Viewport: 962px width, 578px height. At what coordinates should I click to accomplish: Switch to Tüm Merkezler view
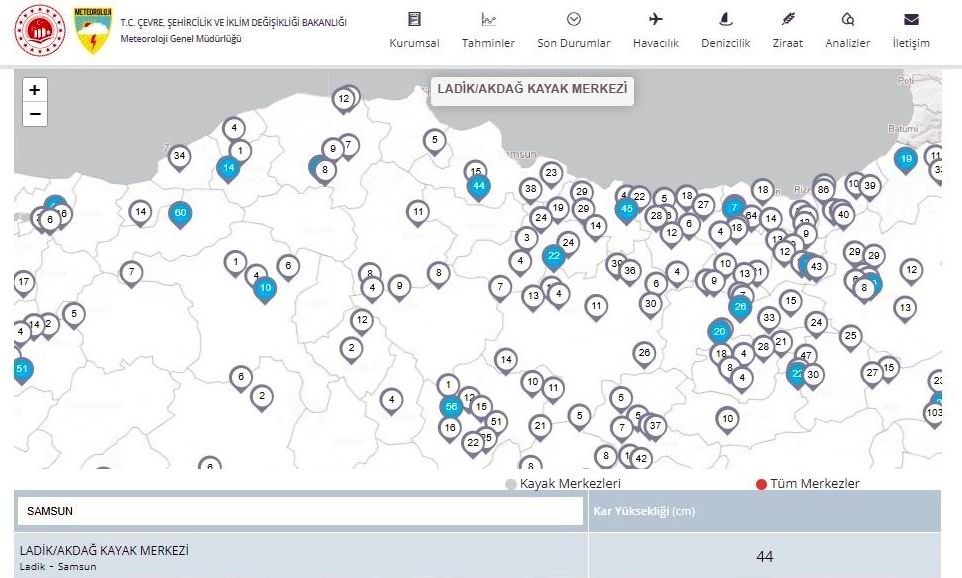point(808,484)
